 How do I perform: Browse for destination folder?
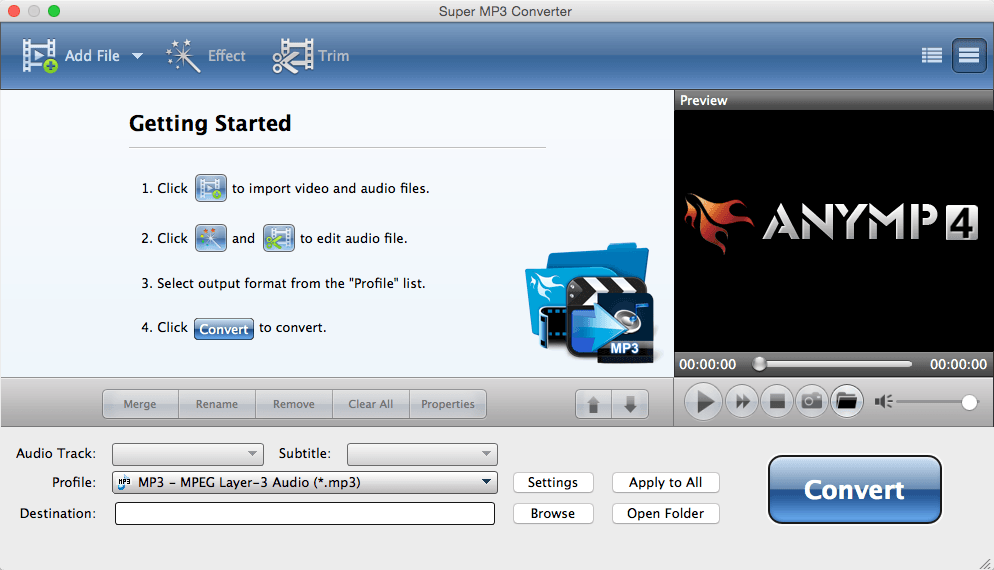pos(553,514)
